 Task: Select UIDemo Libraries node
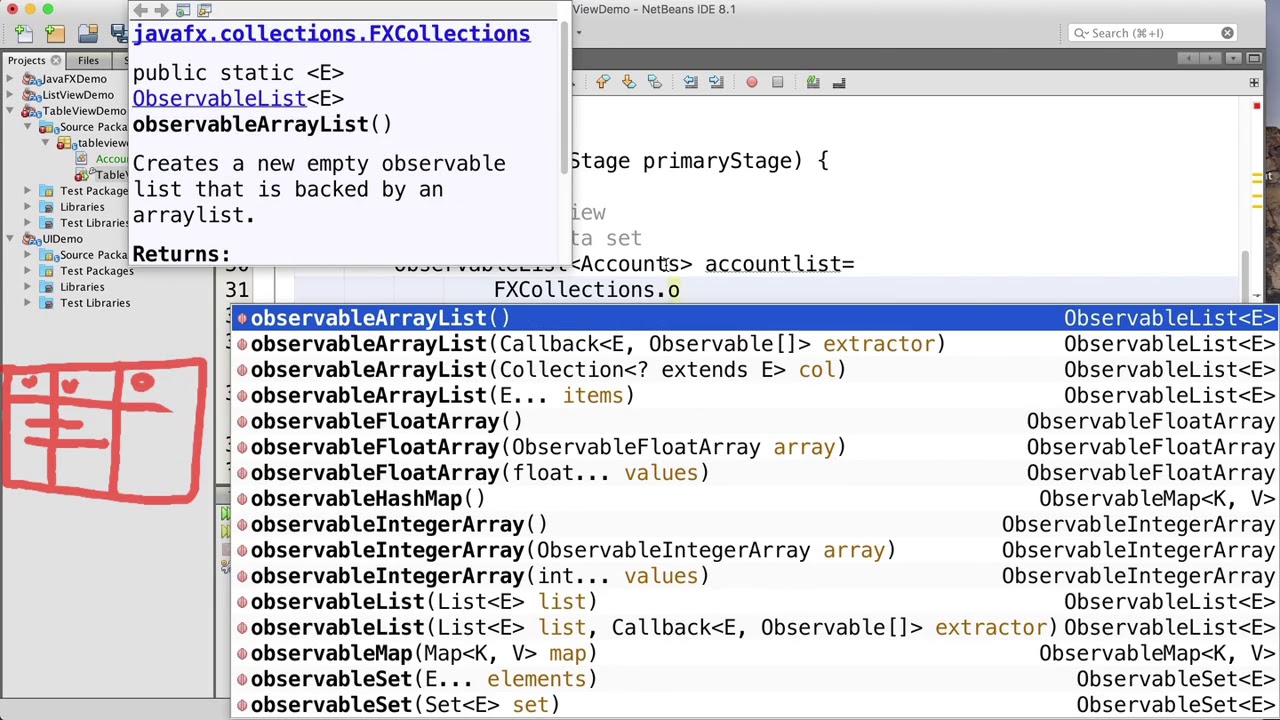(x=82, y=287)
